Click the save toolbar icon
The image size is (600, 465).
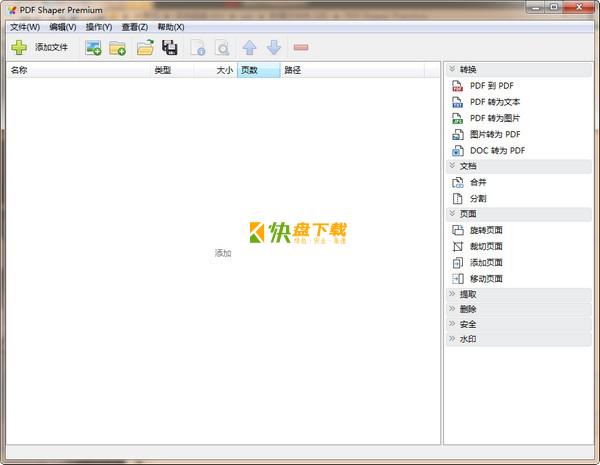point(170,47)
